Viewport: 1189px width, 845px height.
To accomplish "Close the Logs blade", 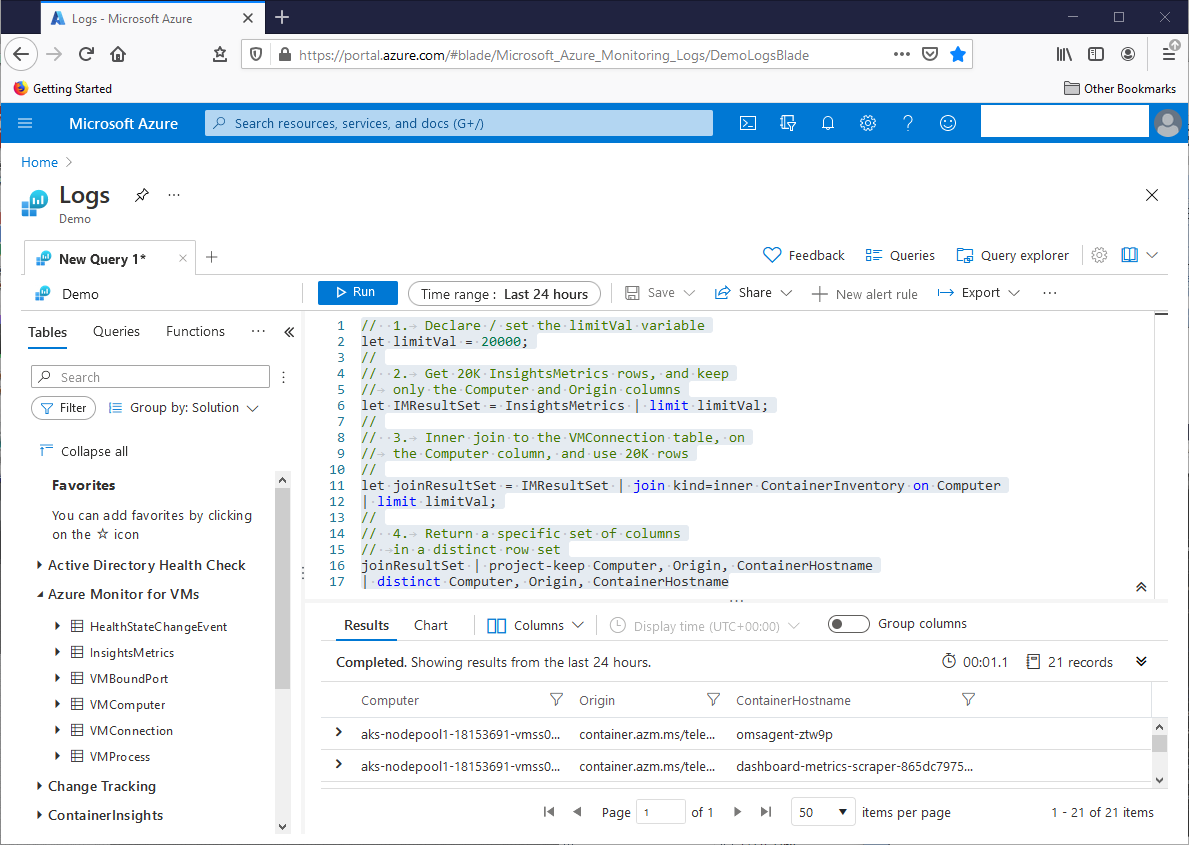I will coord(1152,195).
